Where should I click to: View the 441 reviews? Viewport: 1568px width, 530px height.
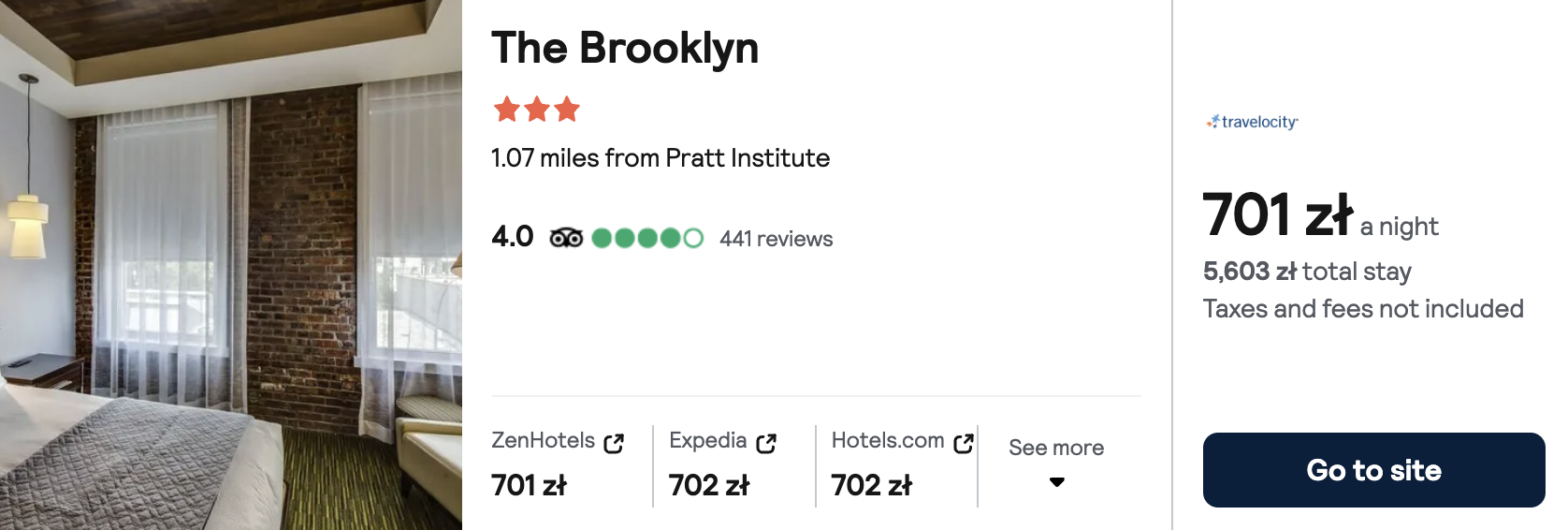(x=776, y=239)
